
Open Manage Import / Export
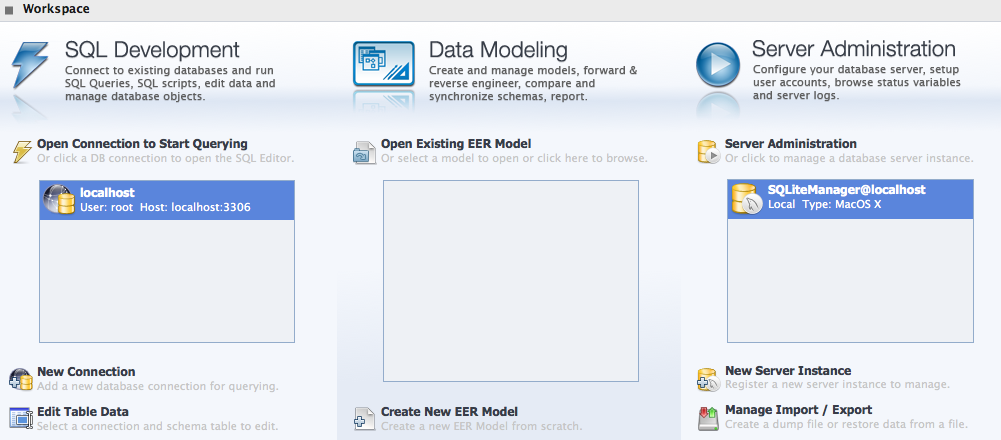click(799, 409)
